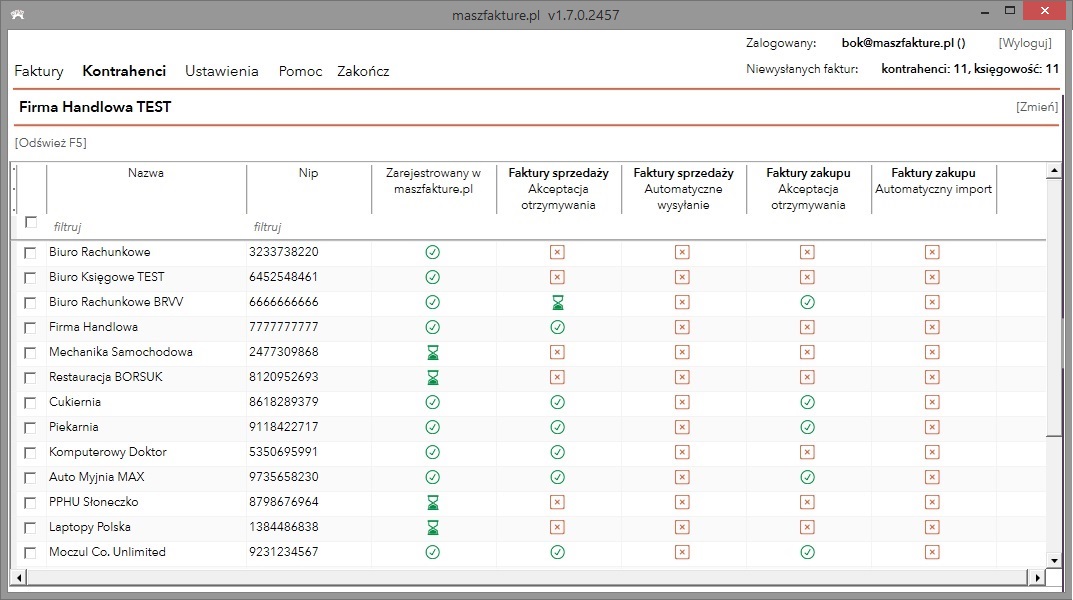Open the Ustawienia menu
Viewport: 1073px width, 600px height.
point(222,71)
